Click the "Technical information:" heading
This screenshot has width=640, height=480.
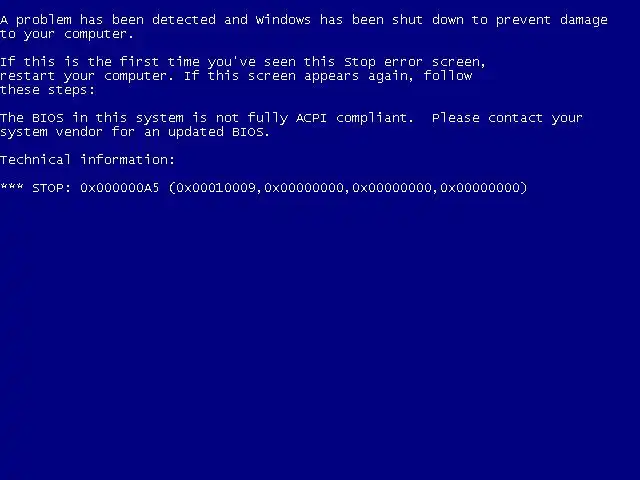pyautogui.click(x=87, y=160)
